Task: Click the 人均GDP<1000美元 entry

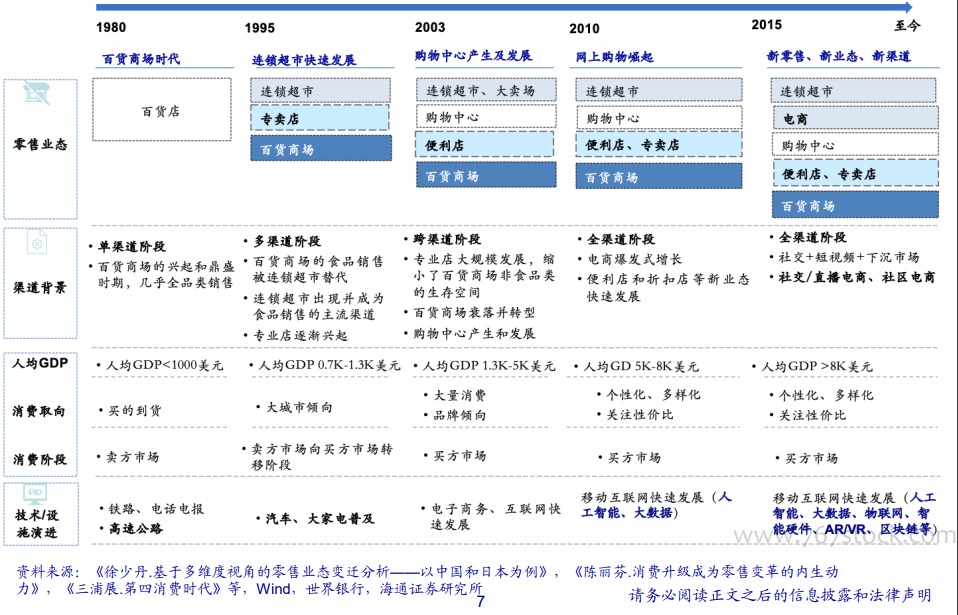Action: [x=165, y=365]
